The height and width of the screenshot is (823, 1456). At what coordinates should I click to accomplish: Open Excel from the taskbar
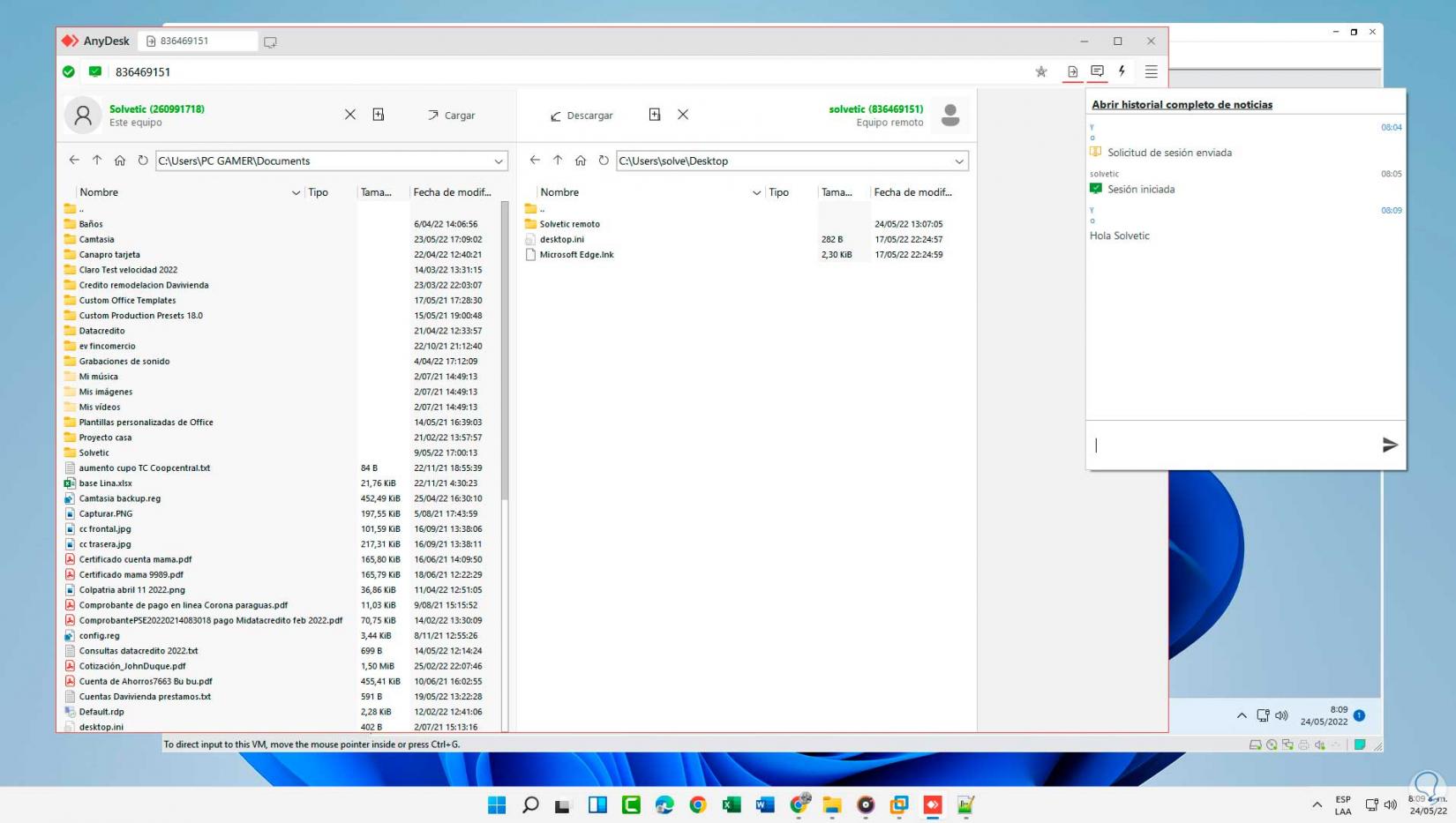tap(732, 804)
